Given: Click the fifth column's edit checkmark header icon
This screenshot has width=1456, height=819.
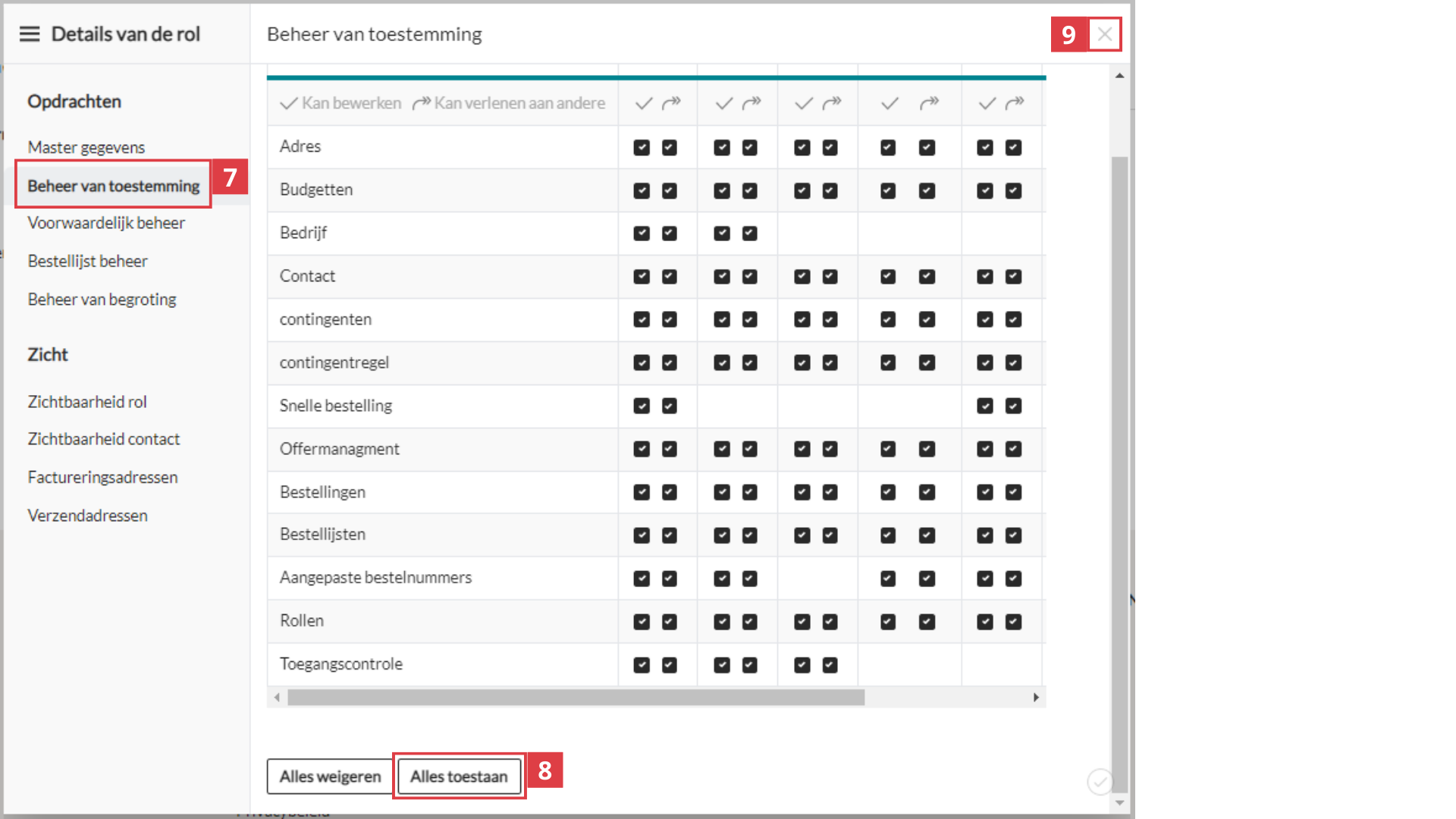Looking at the screenshot, I should pos(987,103).
